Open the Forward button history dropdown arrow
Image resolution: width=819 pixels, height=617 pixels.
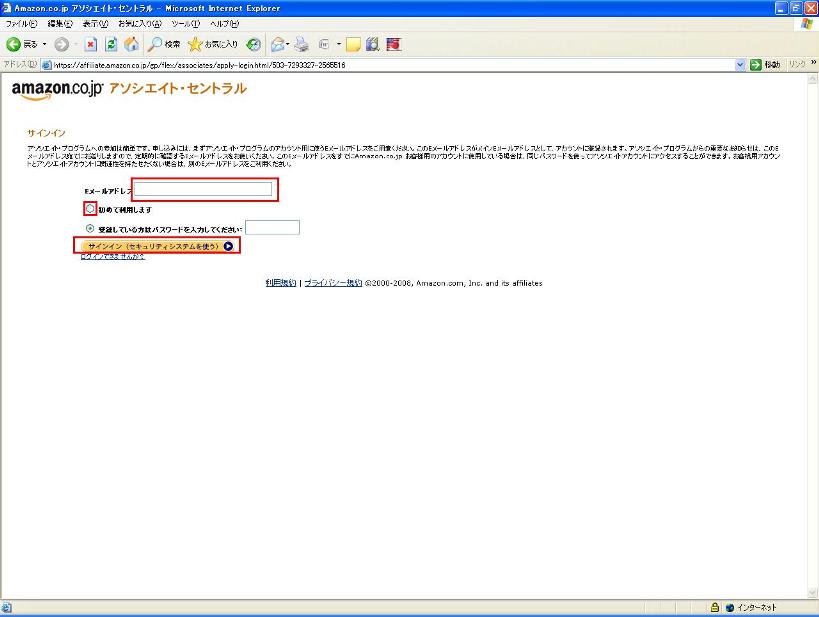coord(76,44)
